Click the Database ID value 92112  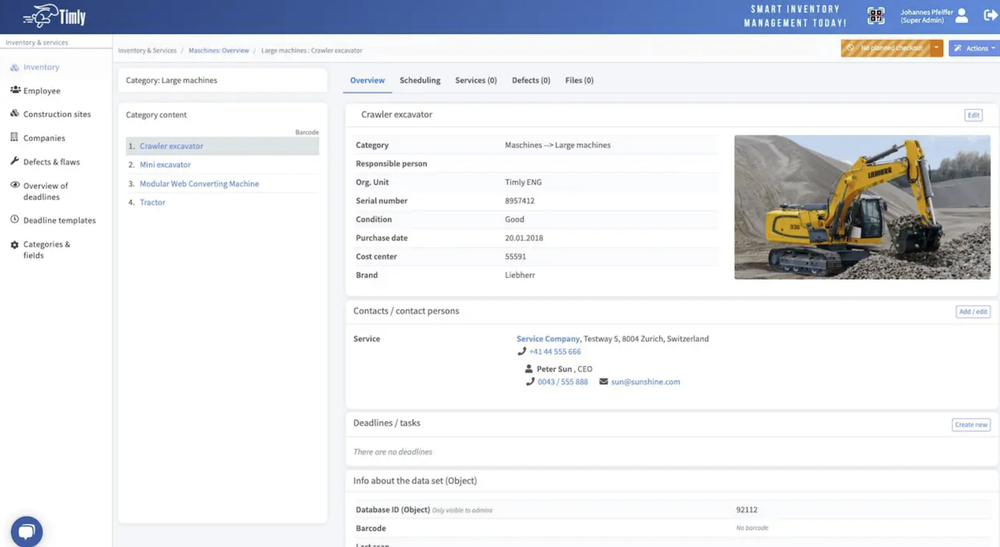(x=747, y=510)
